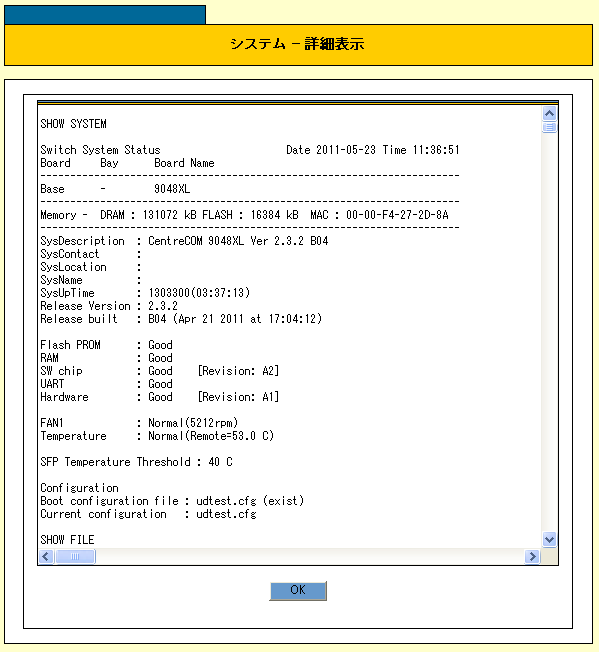Click the horizontal scrollbar right arrow
This screenshot has height=652, width=599.
point(532,556)
